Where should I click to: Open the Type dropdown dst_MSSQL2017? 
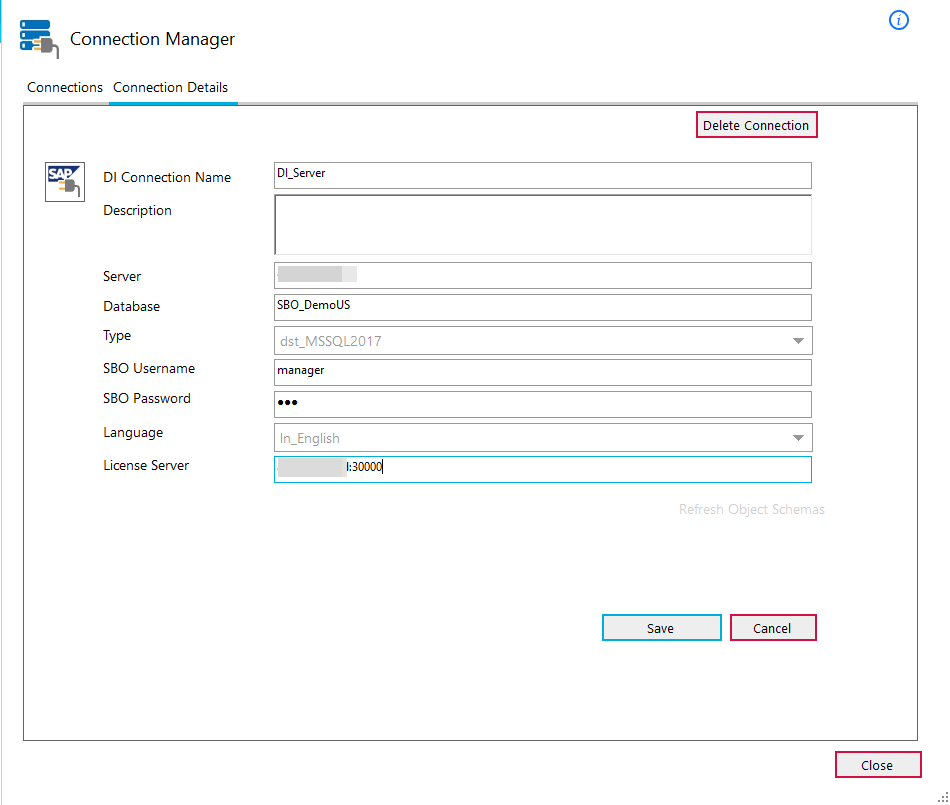point(543,341)
